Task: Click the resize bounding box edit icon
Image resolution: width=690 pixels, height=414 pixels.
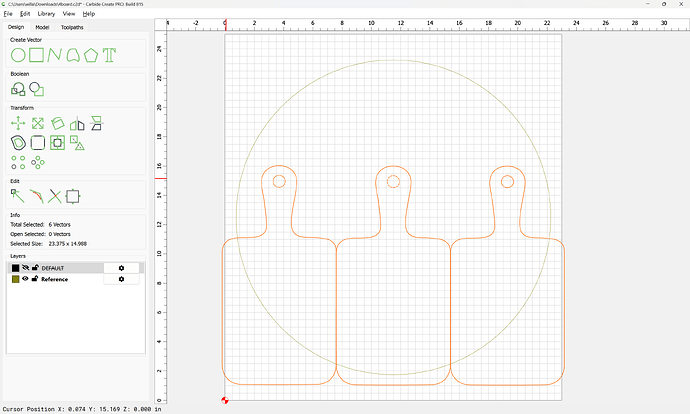Action: [x=73, y=196]
